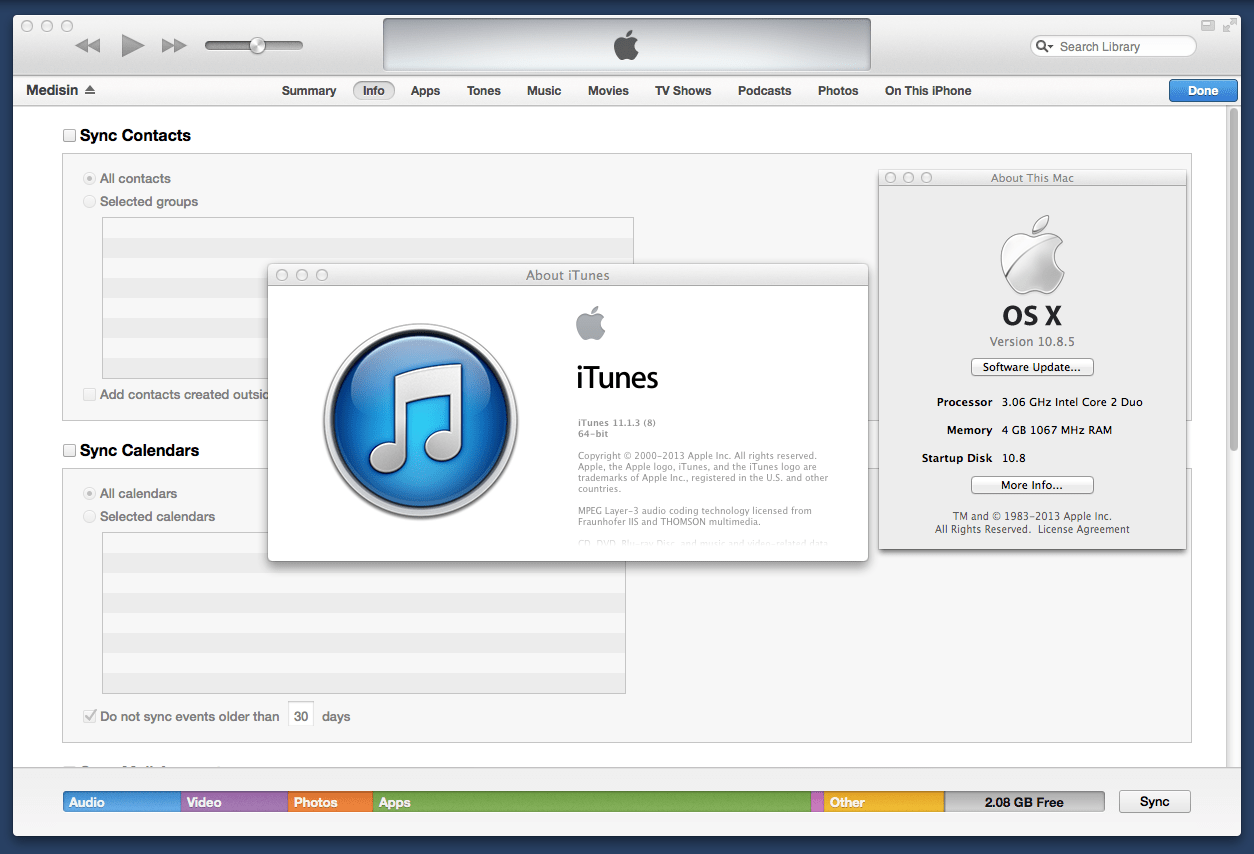Click the blue Done button
The image size is (1254, 854).
[1203, 90]
